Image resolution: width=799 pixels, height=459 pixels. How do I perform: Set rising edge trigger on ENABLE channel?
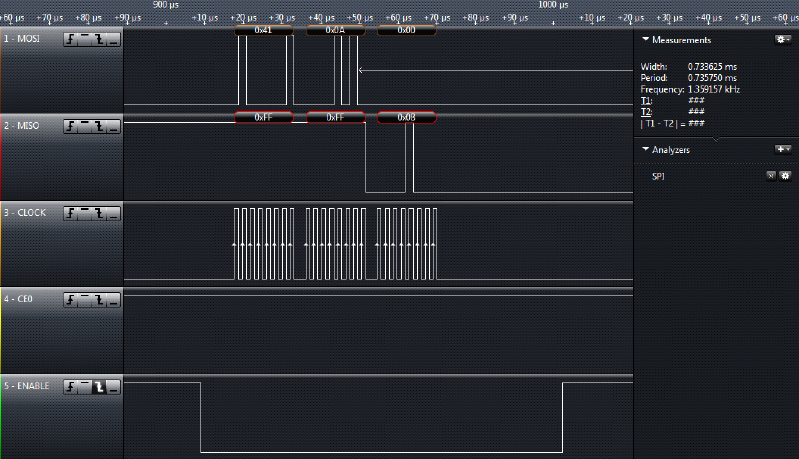point(71,386)
